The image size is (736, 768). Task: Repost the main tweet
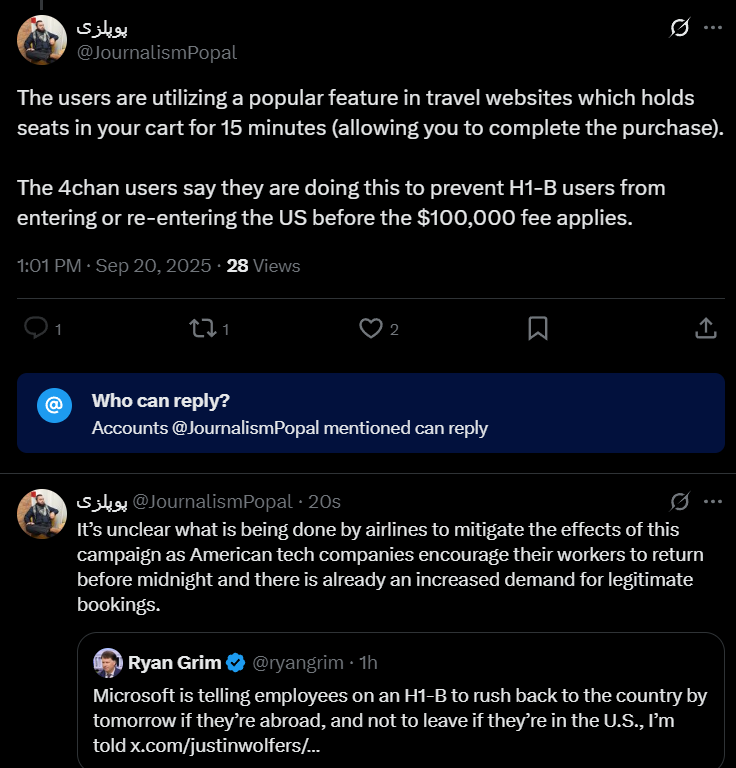[203, 328]
